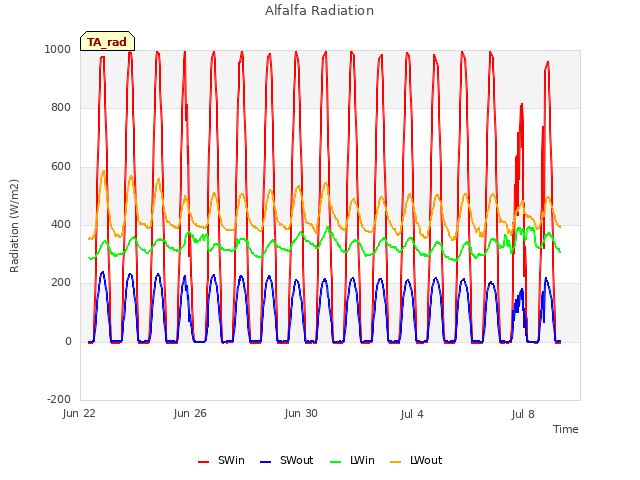Toggle the LWout legend entry
The image size is (640, 480).
click(x=416, y=460)
